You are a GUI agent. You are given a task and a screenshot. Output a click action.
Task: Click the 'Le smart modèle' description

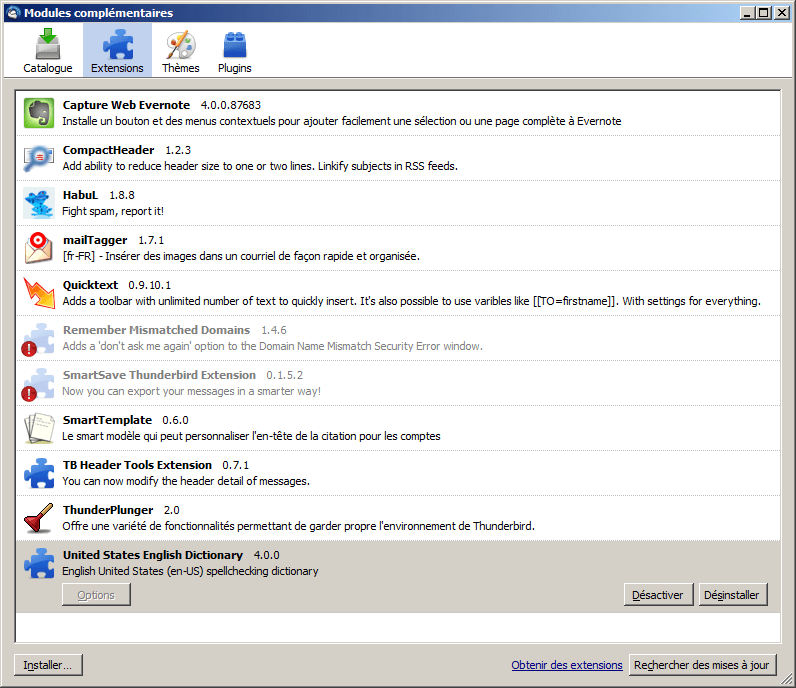(251, 436)
